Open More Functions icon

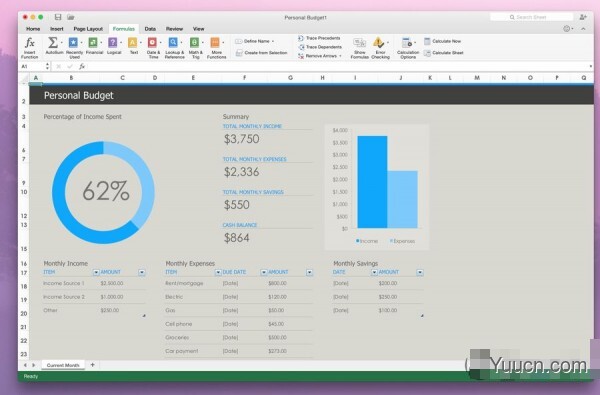(x=215, y=42)
